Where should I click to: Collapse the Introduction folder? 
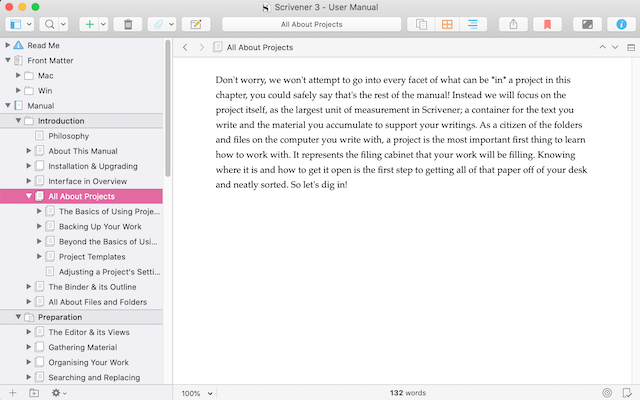[18, 121]
